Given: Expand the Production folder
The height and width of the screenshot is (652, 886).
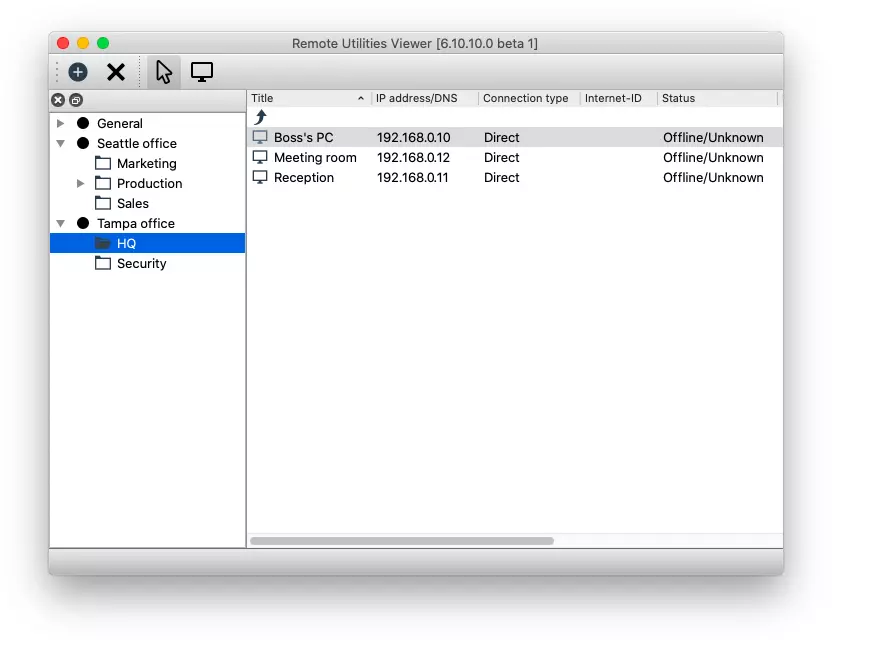Looking at the screenshot, I should click(x=81, y=183).
